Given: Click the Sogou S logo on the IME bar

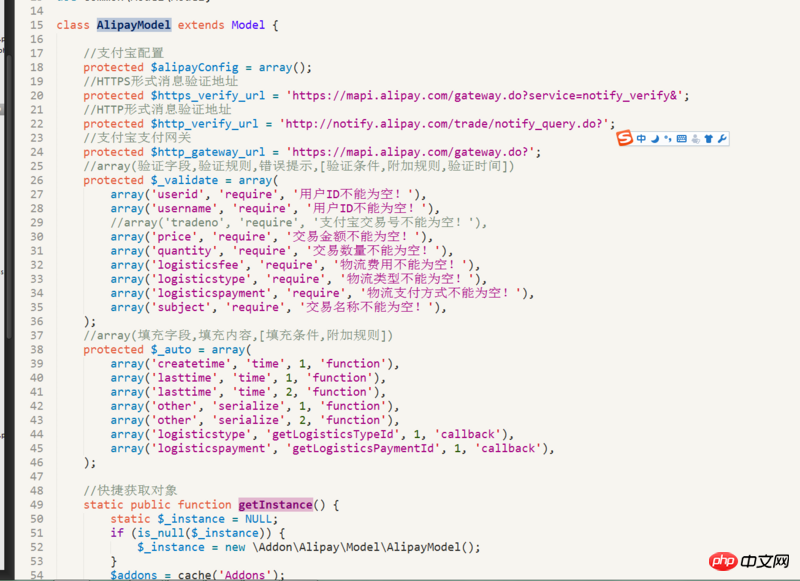Looking at the screenshot, I should click(624, 138).
